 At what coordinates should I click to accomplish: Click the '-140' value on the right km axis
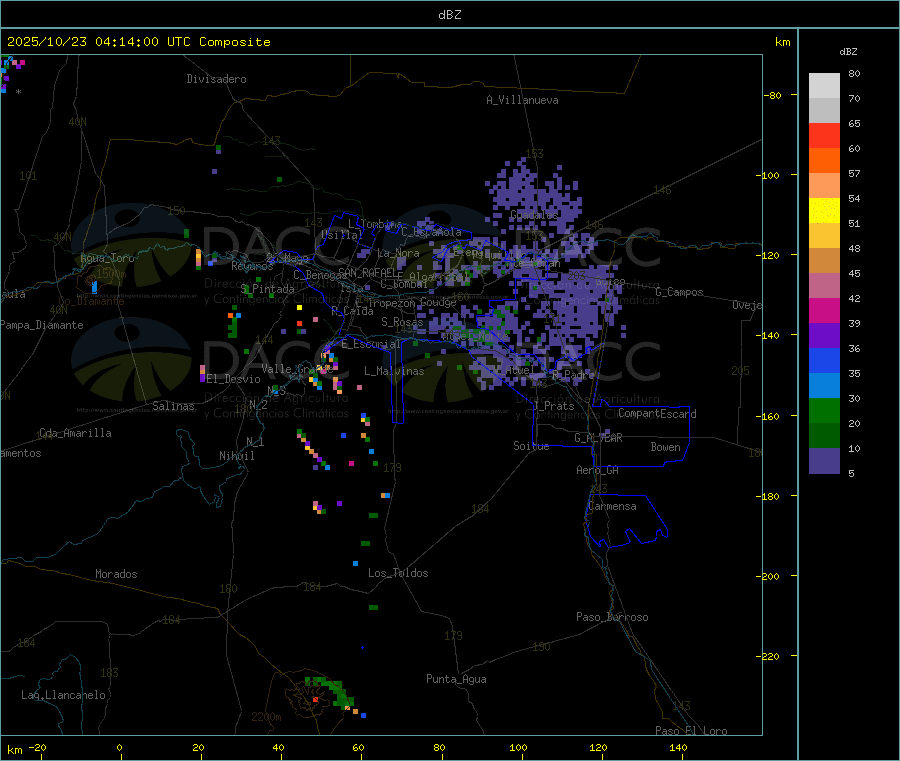770,335
